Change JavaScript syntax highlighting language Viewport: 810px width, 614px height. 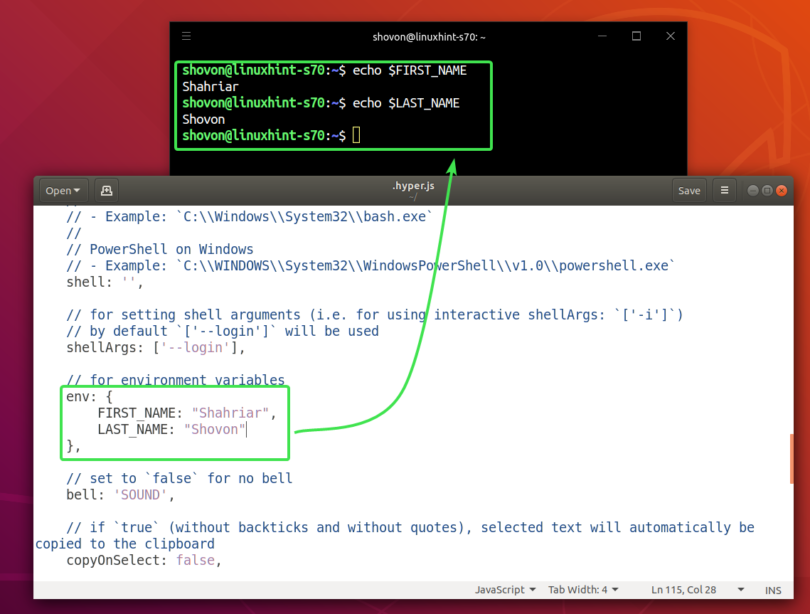505,590
